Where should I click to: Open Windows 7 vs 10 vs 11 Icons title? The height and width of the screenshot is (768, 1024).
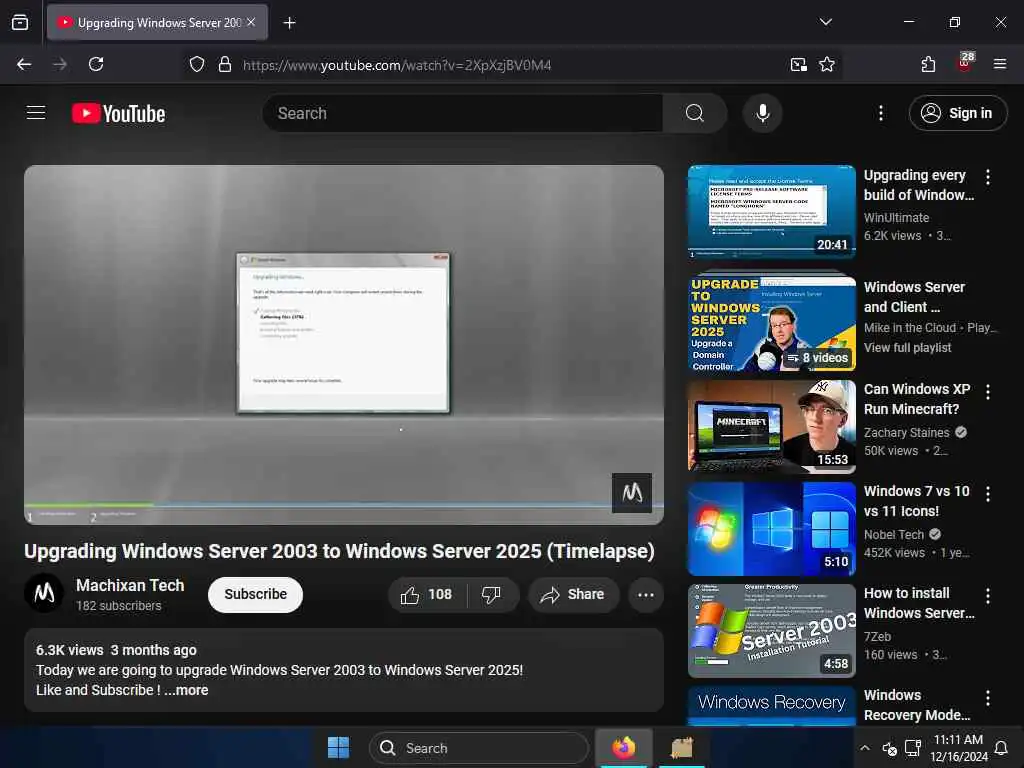pyautogui.click(x=916, y=501)
